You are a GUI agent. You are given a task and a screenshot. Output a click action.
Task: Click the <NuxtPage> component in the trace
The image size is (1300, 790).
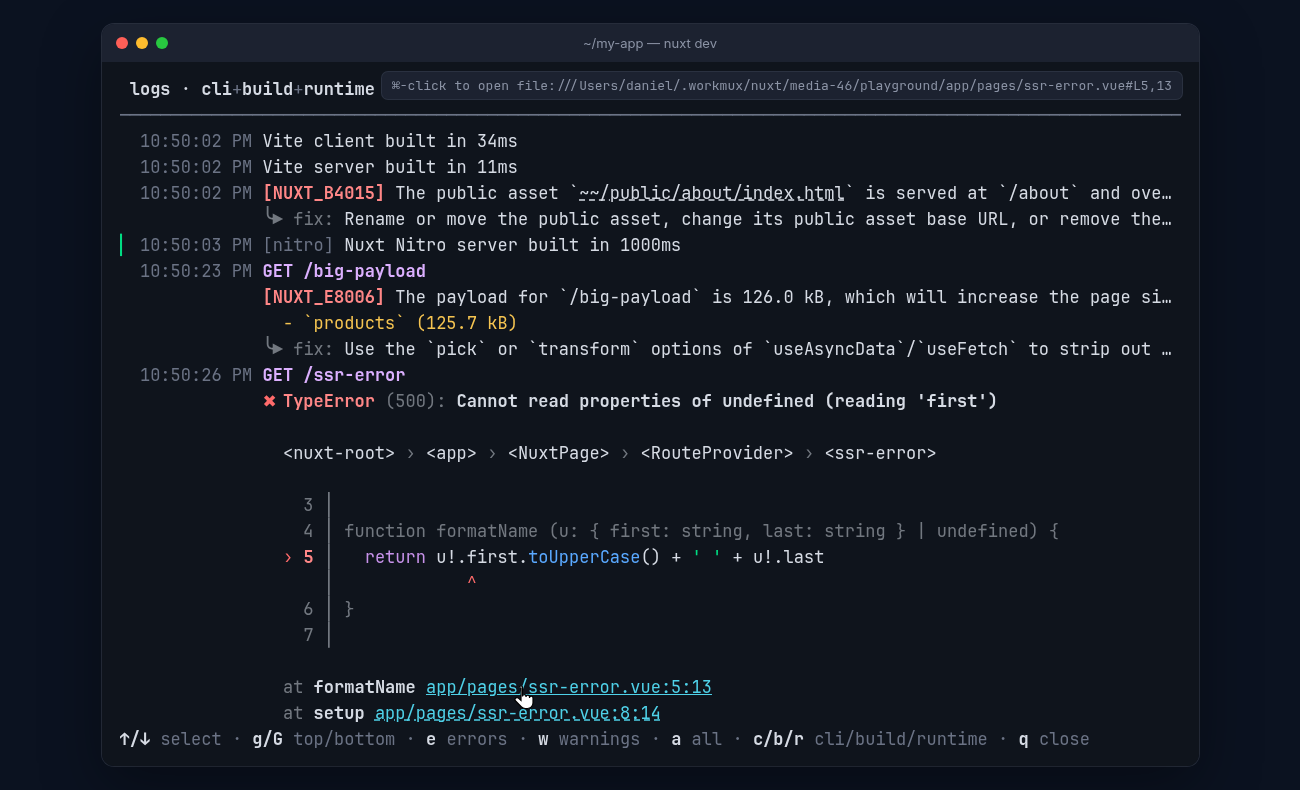(x=558, y=453)
